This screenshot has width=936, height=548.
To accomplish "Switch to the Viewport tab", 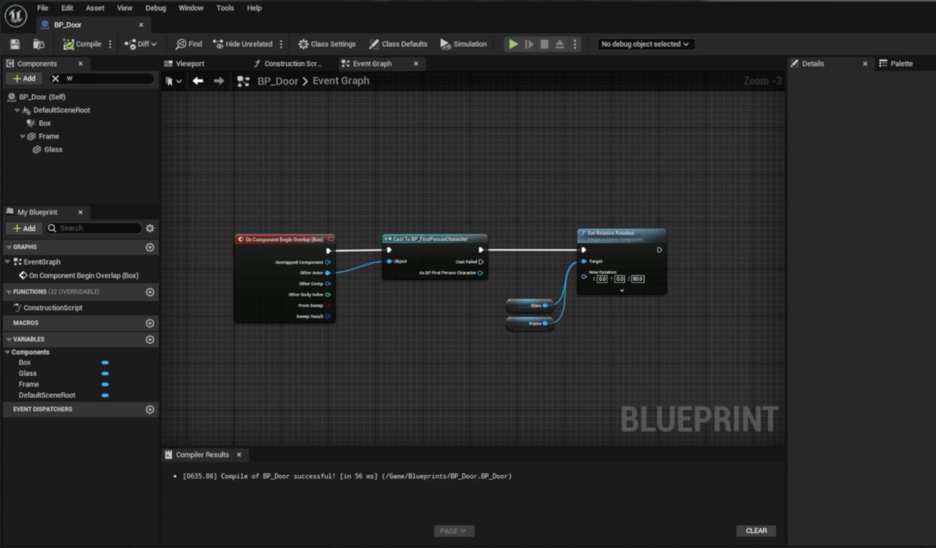I will [x=184, y=64].
